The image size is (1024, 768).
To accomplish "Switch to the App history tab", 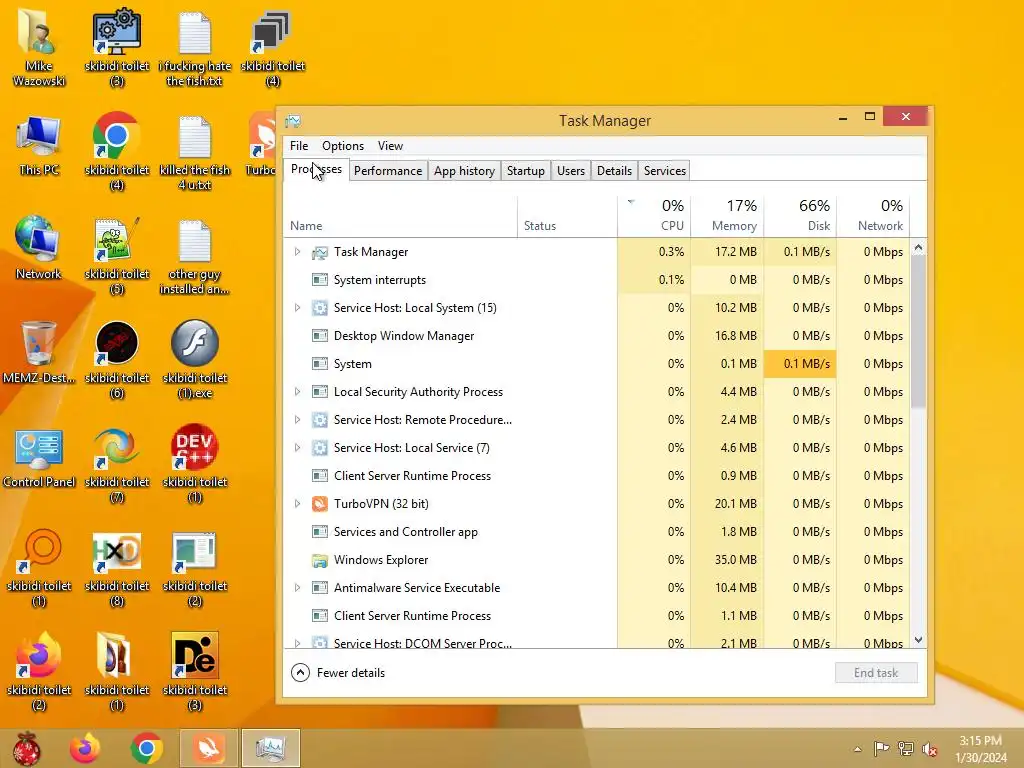I will [x=464, y=170].
